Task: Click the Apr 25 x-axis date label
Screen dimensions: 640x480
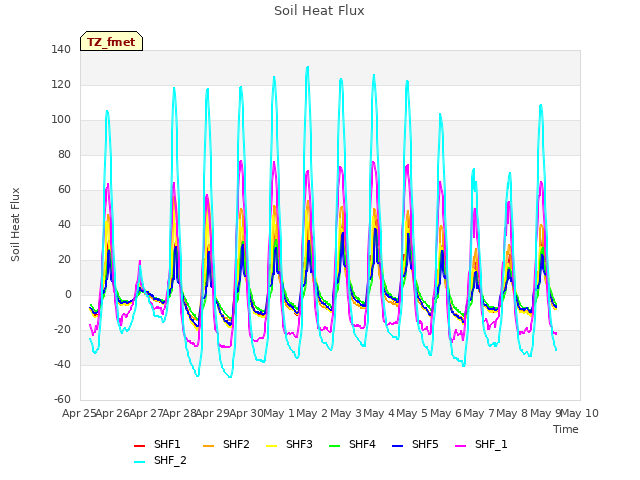Action: coord(79,413)
